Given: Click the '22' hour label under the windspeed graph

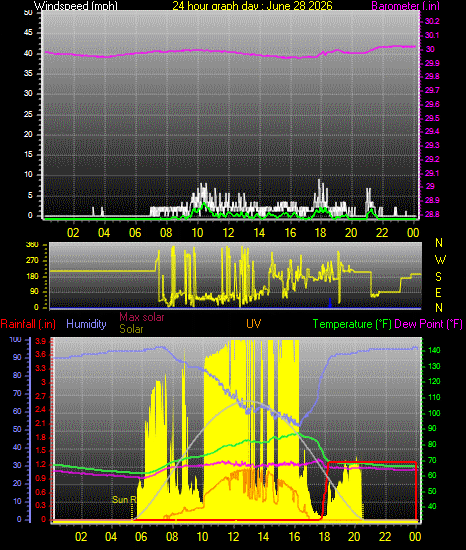Looking at the screenshot, I should (382, 233).
